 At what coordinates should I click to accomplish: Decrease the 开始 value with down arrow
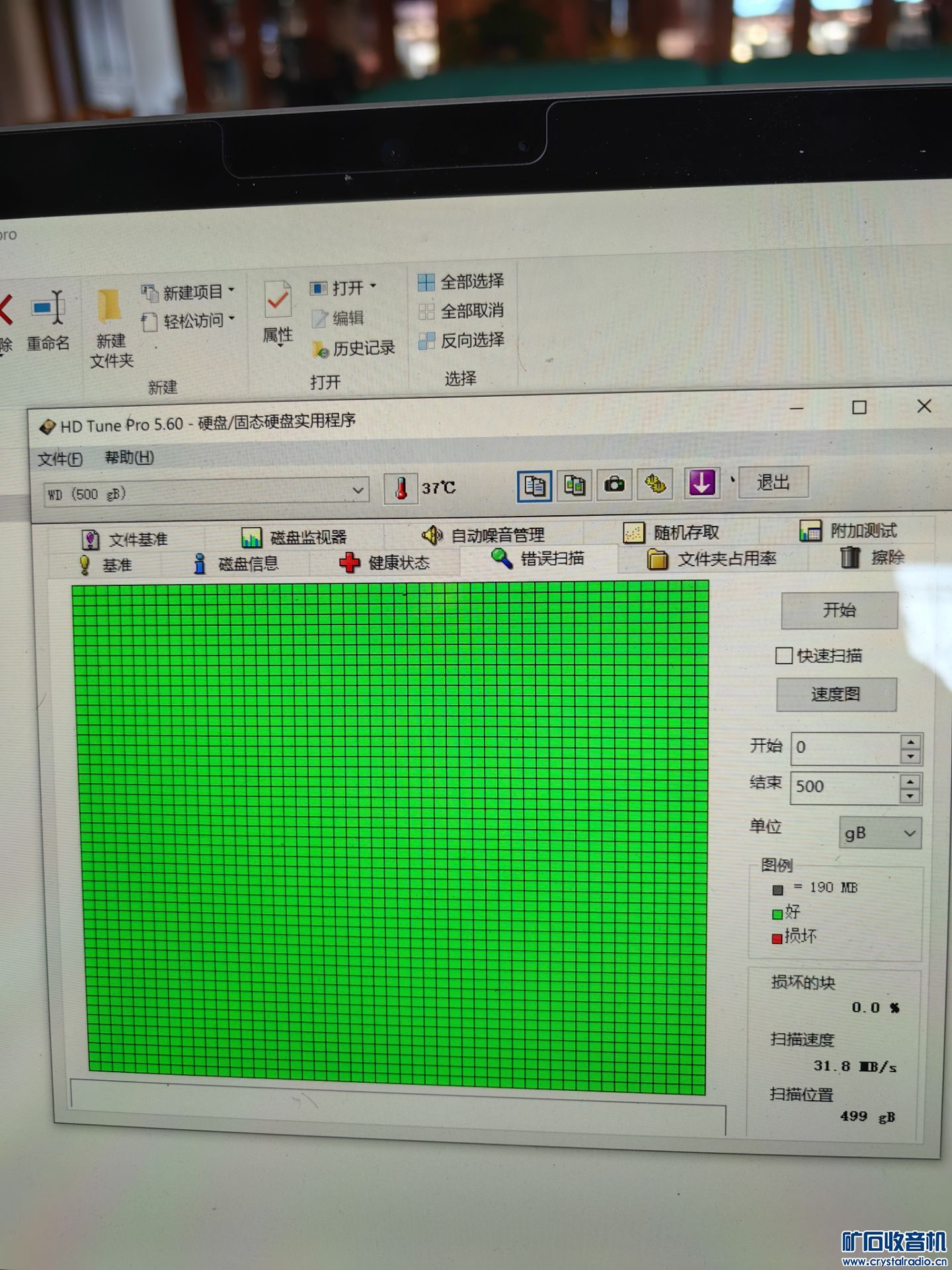(911, 757)
